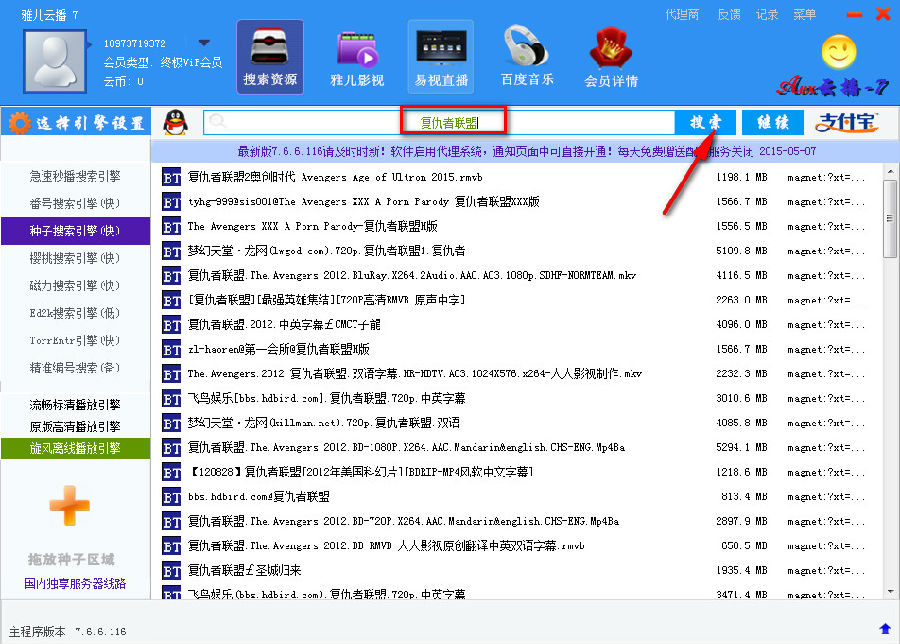Image resolution: width=900 pixels, height=644 pixels.
Task: Click the results scrollbar up arrow
Action: (x=890, y=171)
